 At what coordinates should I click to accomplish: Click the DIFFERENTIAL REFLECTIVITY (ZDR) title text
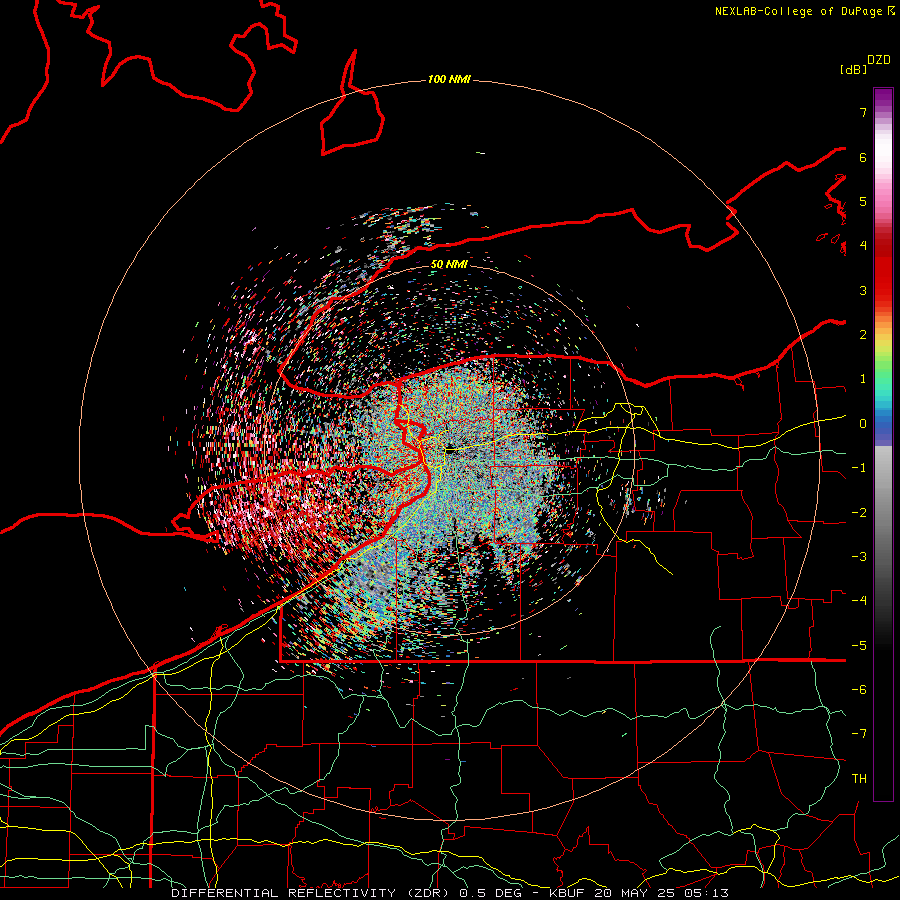point(312,893)
